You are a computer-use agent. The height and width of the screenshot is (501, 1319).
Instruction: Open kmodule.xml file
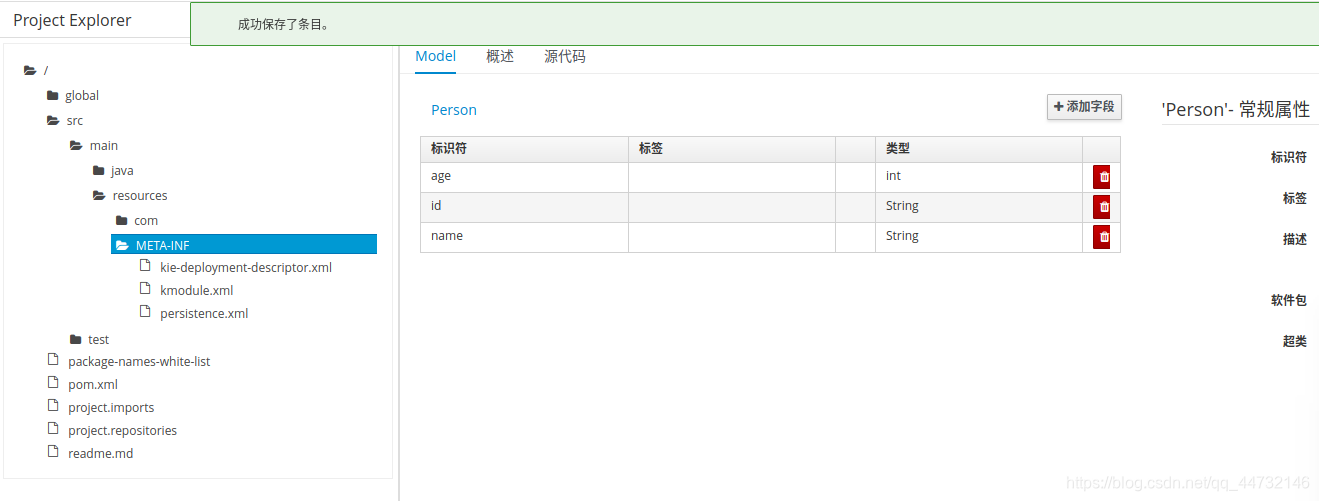tap(197, 291)
